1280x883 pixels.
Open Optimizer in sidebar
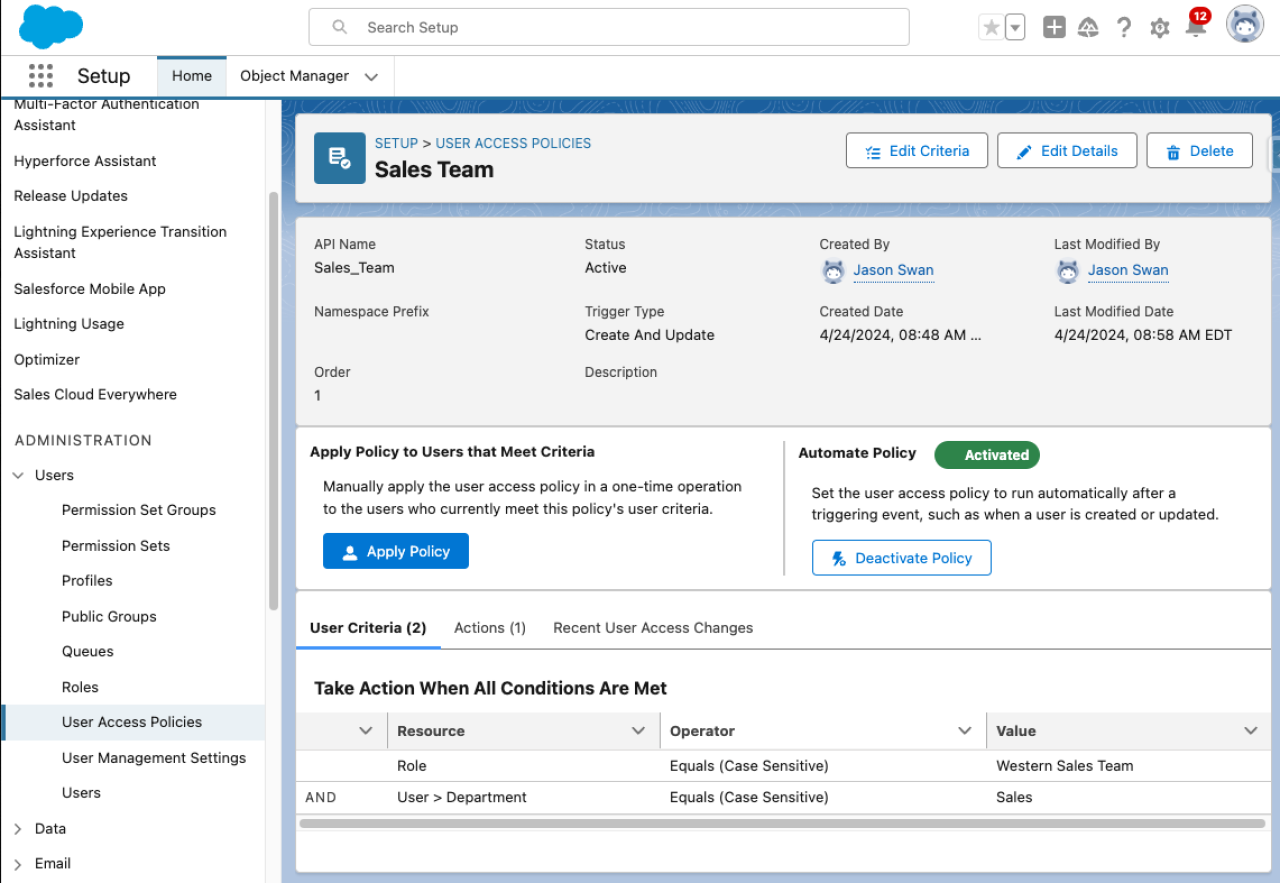click(x=47, y=359)
